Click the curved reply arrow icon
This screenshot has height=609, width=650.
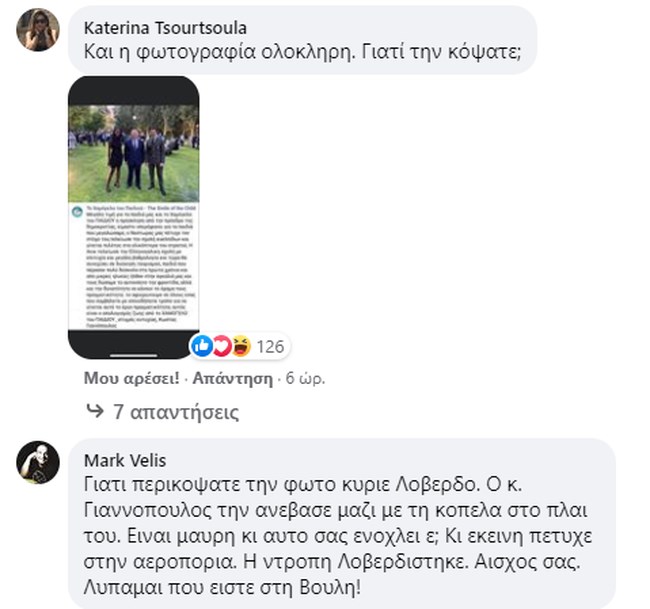[95, 411]
